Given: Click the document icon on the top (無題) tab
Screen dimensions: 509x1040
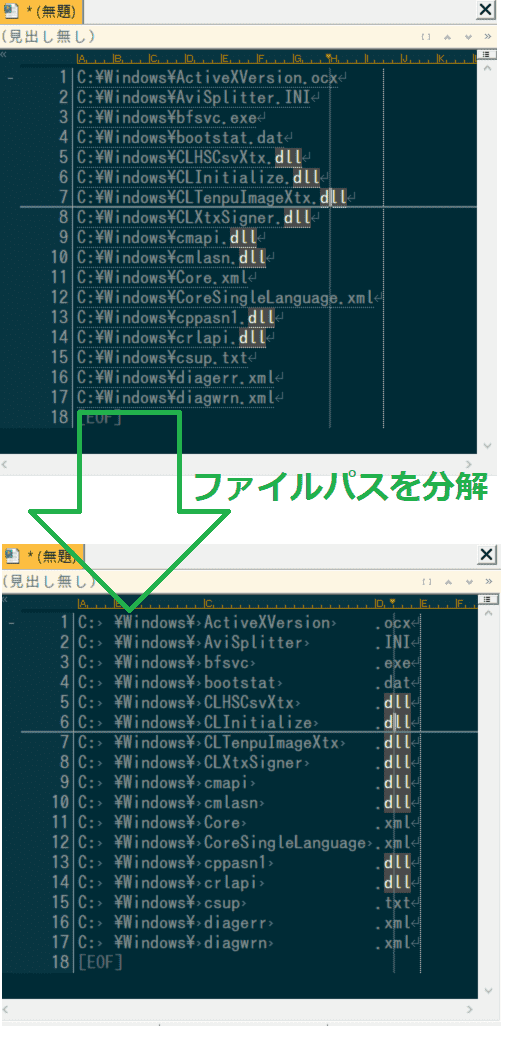Looking at the screenshot, I should [12, 10].
